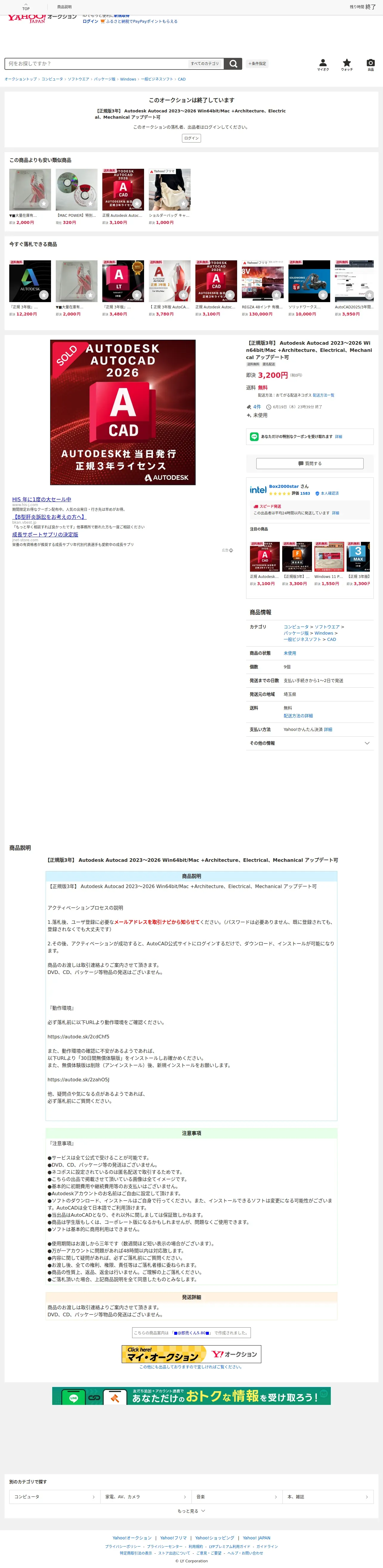Click watch star on REGZA 130,000円 item

(277, 295)
